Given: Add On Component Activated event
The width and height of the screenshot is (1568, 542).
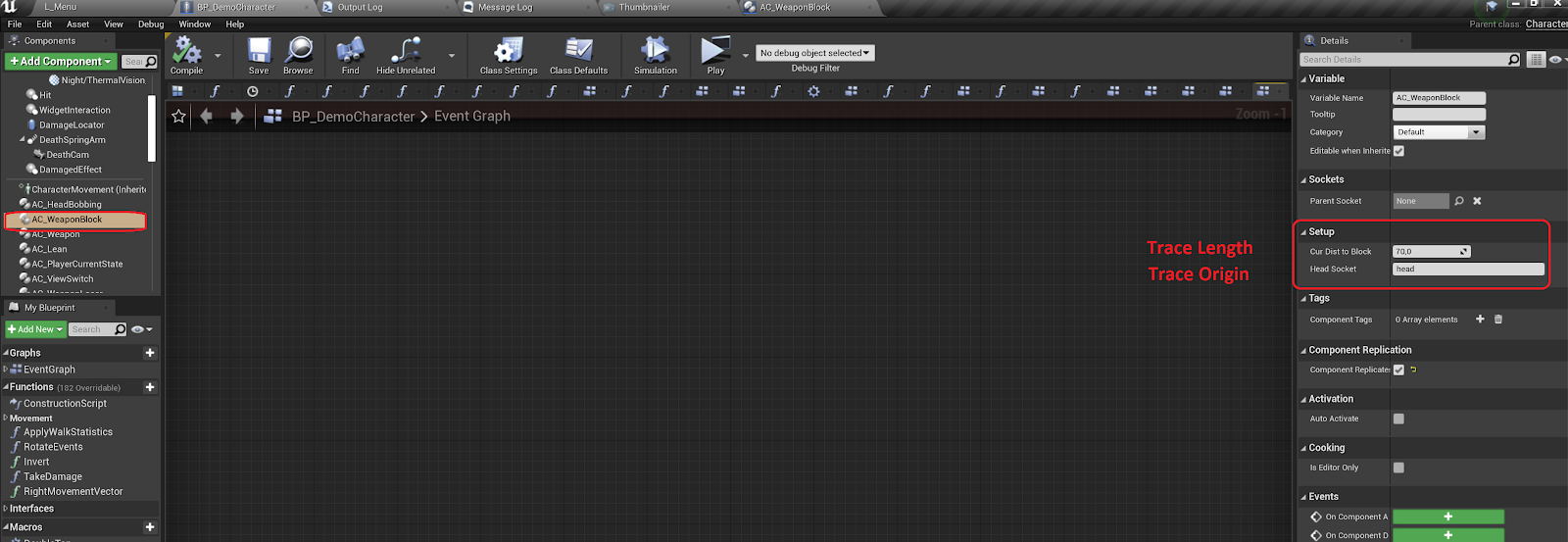Looking at the screenshot, I should tap(1447, 517).
